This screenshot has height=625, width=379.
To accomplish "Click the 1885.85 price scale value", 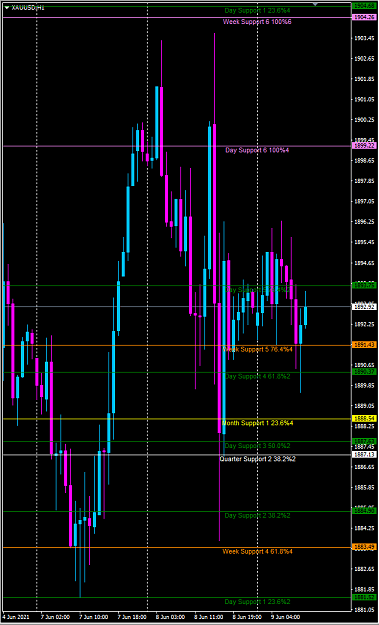I will click(364, 487).
